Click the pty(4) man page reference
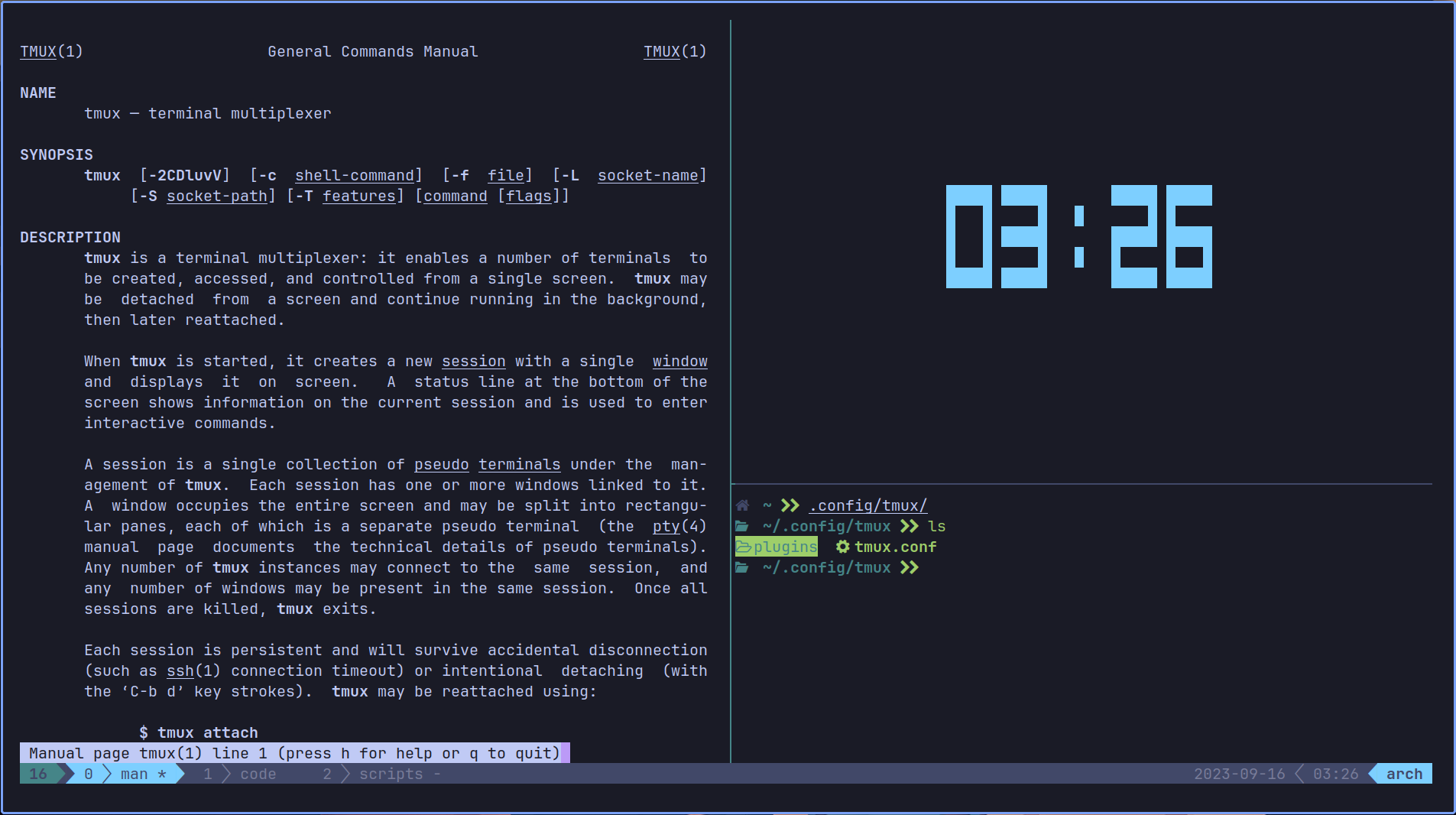Viewport: 1456px width, 815px height. pyautogui.click(x=680, y=526)
